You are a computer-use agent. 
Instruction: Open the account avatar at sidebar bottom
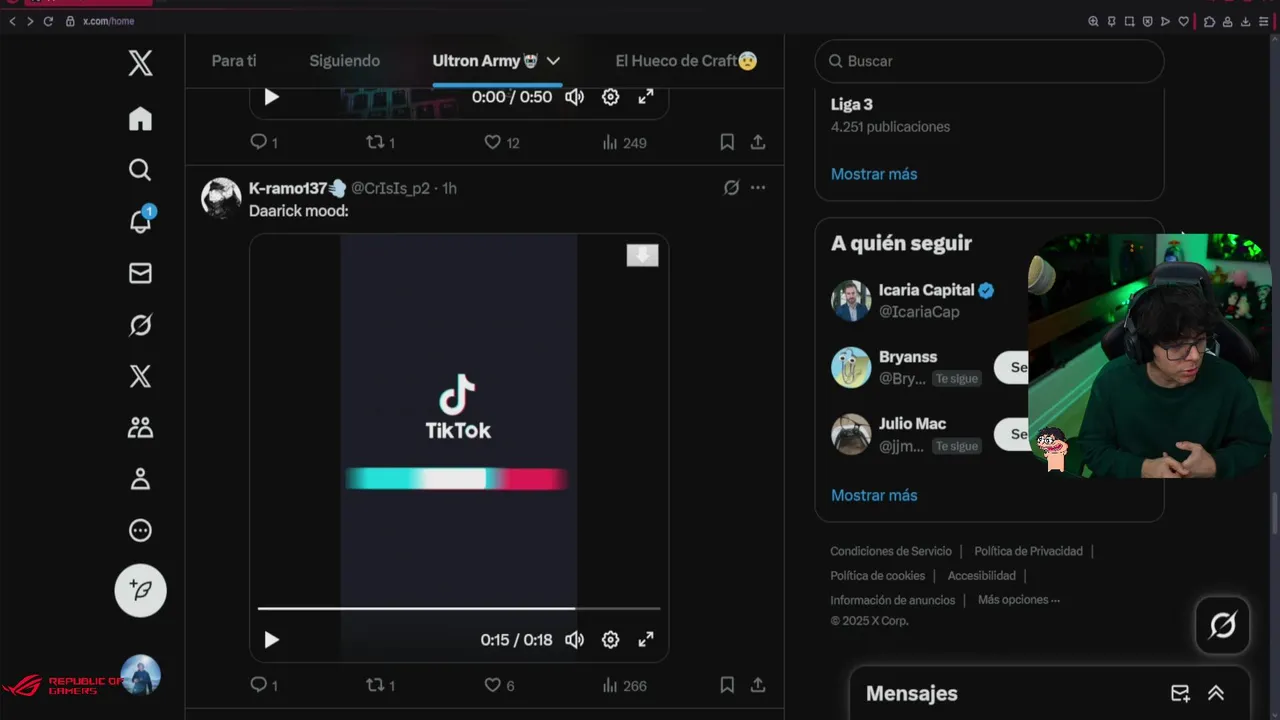(140, 675)
